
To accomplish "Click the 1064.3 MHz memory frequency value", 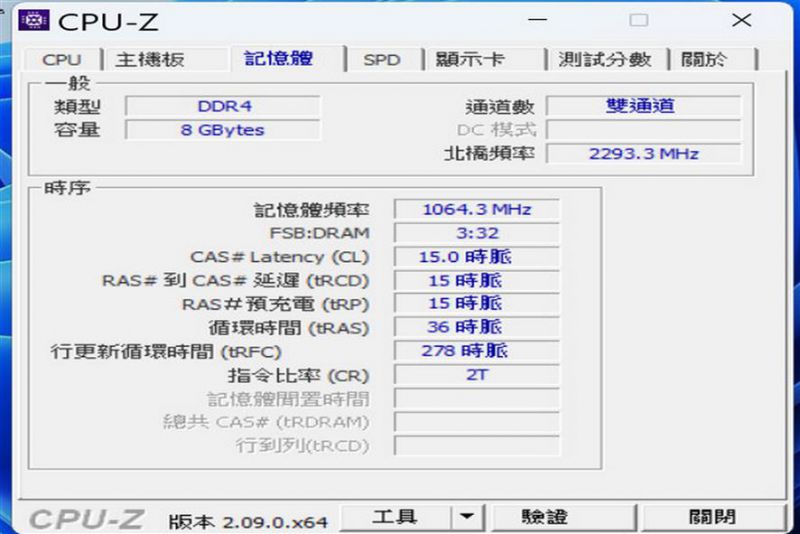I will point(477,209).
